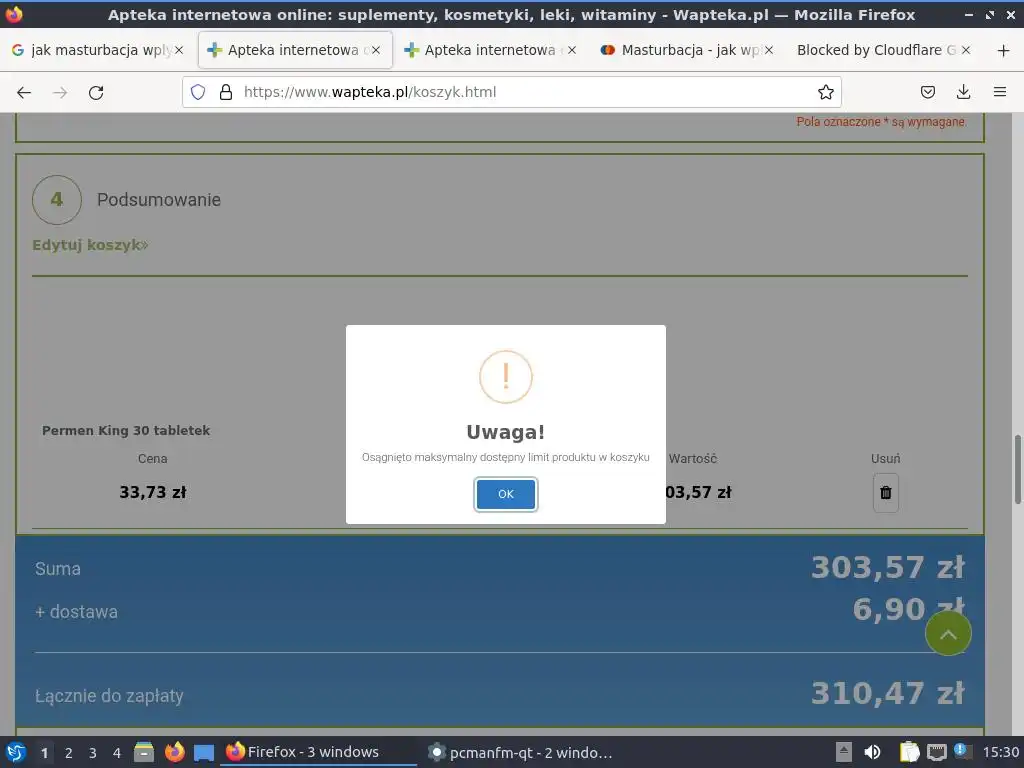Open the removable media eject tray icon
This screenshot has height=768, width=1024.
(x=844, y=752)
